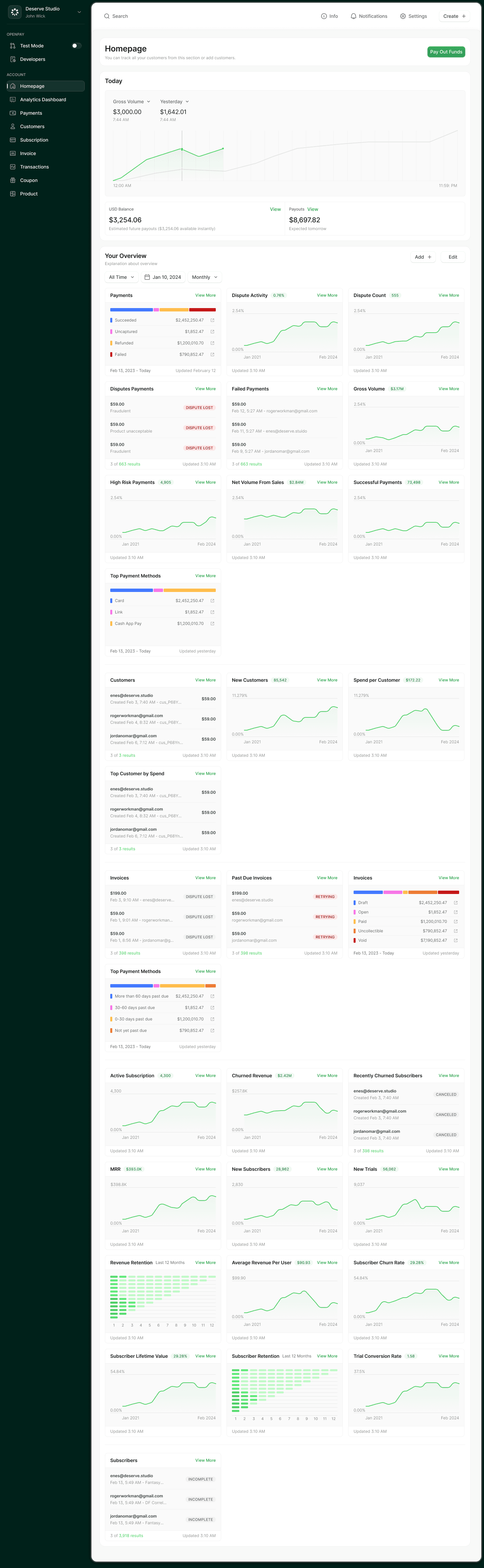Click the Coupon gift icon in sidebar
This screenshot has height=1568, width=484.
coord(13,180)
